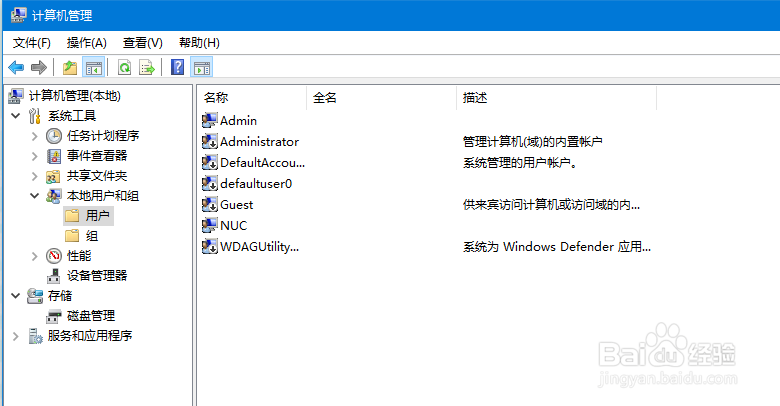Collapse the 本地用户和组 node
Viewport: 780px width, 406px height.
click(x=35, y=196)
